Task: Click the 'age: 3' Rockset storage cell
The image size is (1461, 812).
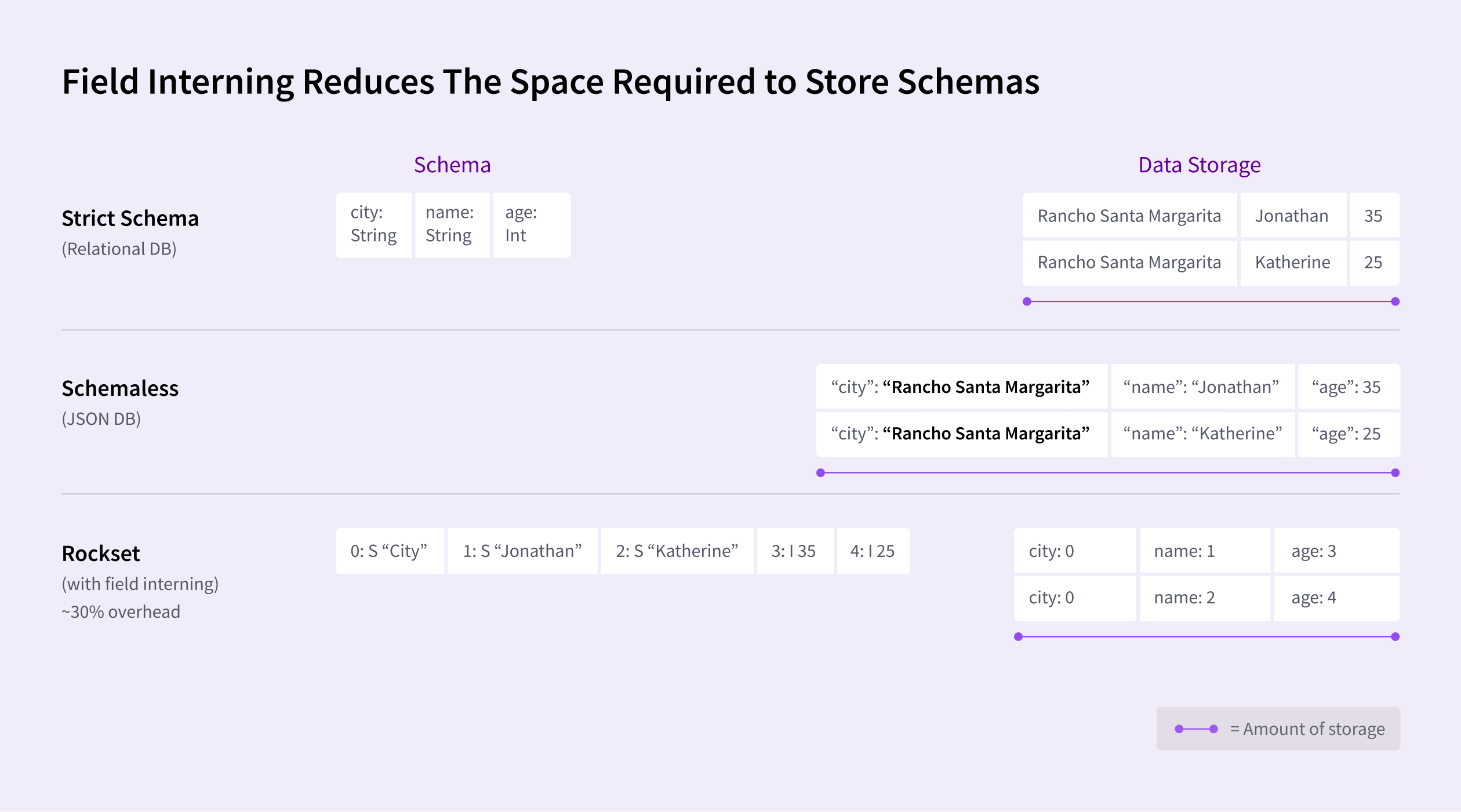Action: point(1335,551)
